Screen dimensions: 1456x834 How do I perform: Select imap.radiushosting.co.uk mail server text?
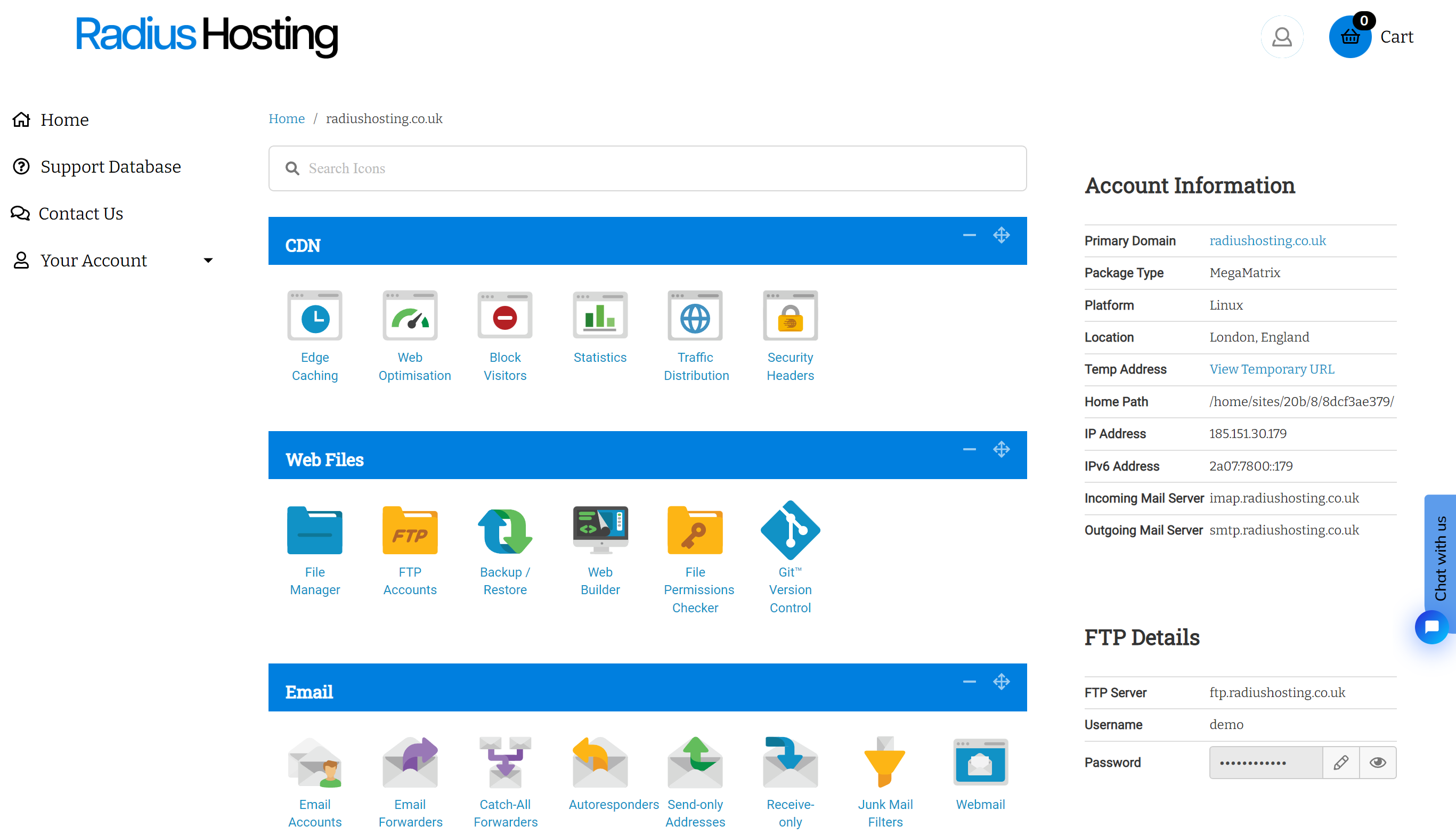[1284, 498]
